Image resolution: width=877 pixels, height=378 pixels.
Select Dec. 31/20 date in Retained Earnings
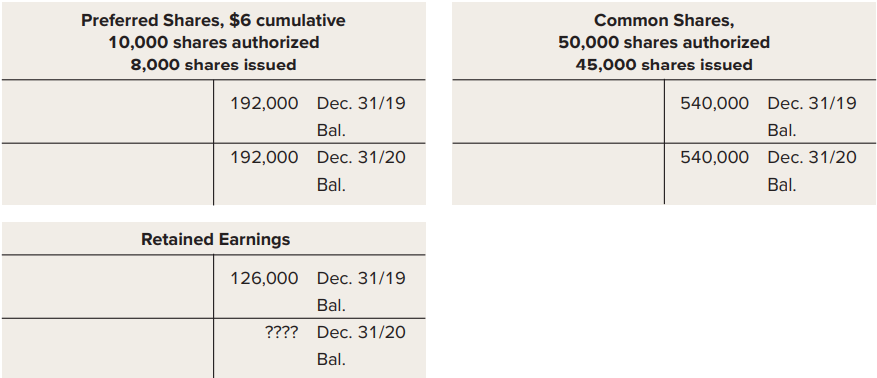coord(361,332)
